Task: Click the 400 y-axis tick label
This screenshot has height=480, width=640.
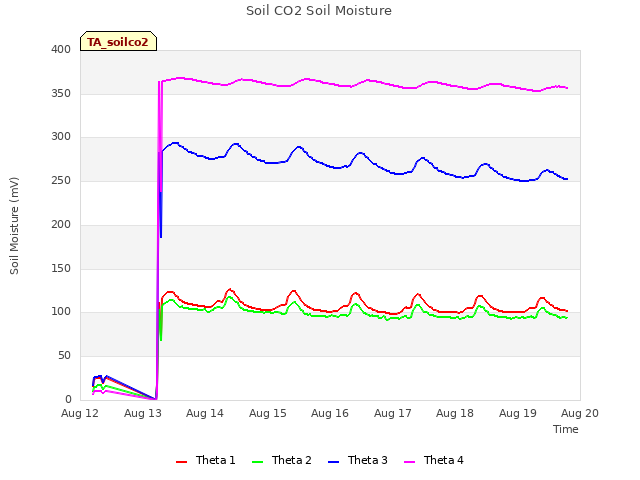Action: point(61,49)
